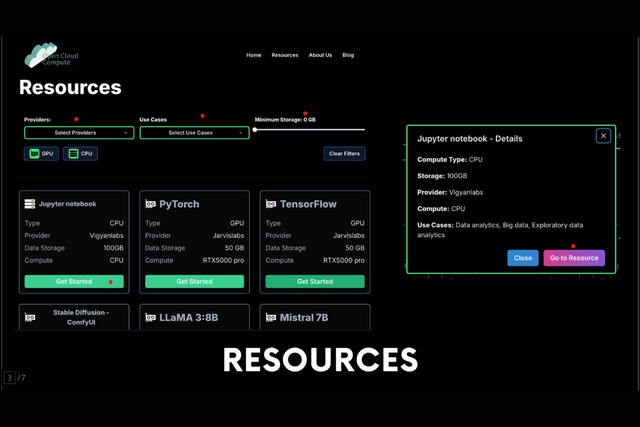640x427 pixels.
Task: Click the Storage: 100GB line in dialog
Action: point(442,176)
